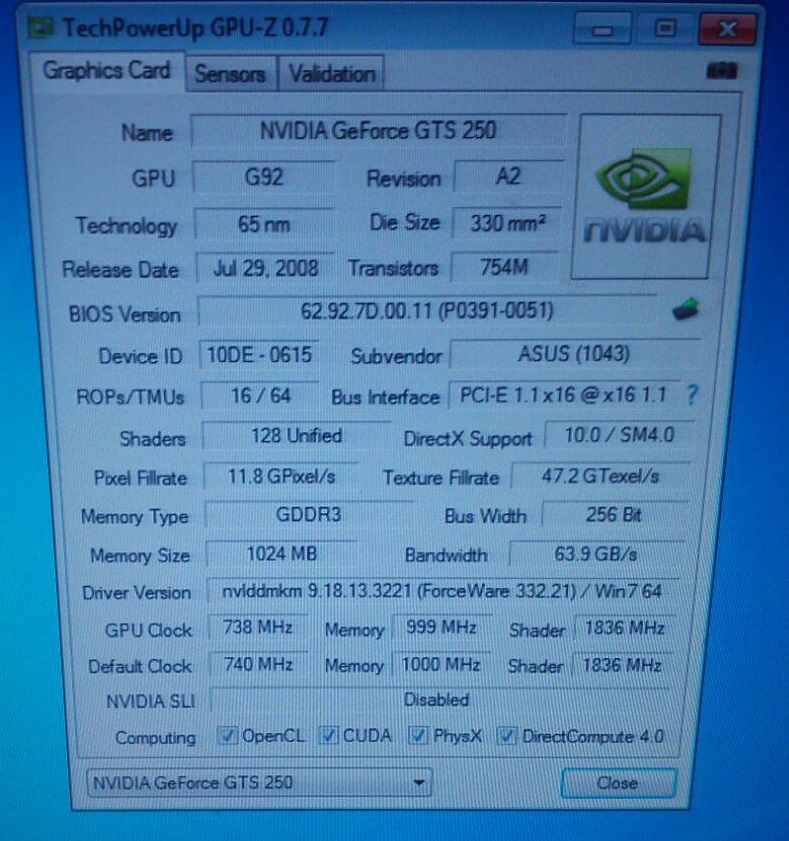
Task: Click the Close button
Action: (618, 783)
